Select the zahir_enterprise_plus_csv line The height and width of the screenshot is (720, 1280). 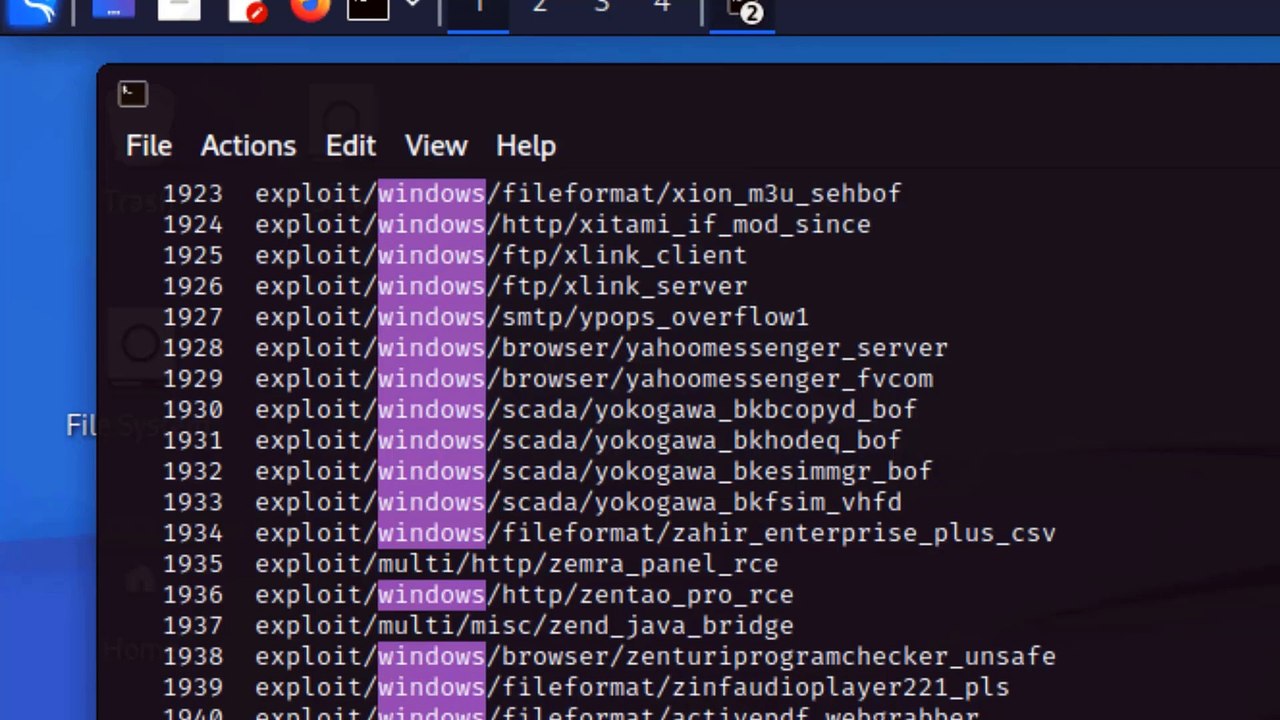pyautogui.click(x=609, y=533)
